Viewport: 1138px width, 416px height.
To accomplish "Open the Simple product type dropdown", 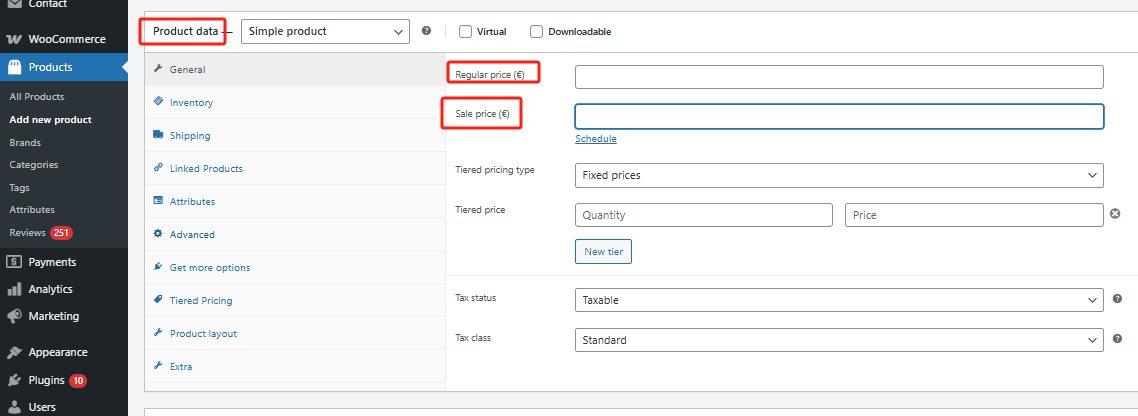I will point(325,32).
